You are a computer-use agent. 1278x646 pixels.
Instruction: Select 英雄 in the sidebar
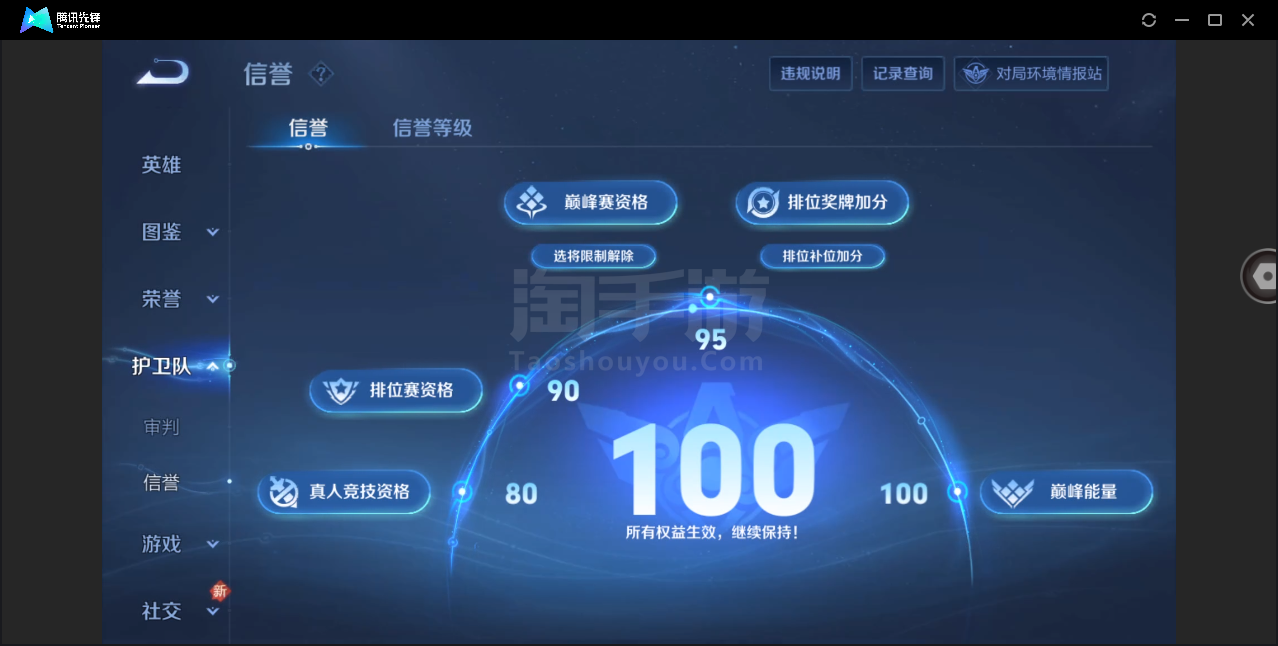point(161,165)
